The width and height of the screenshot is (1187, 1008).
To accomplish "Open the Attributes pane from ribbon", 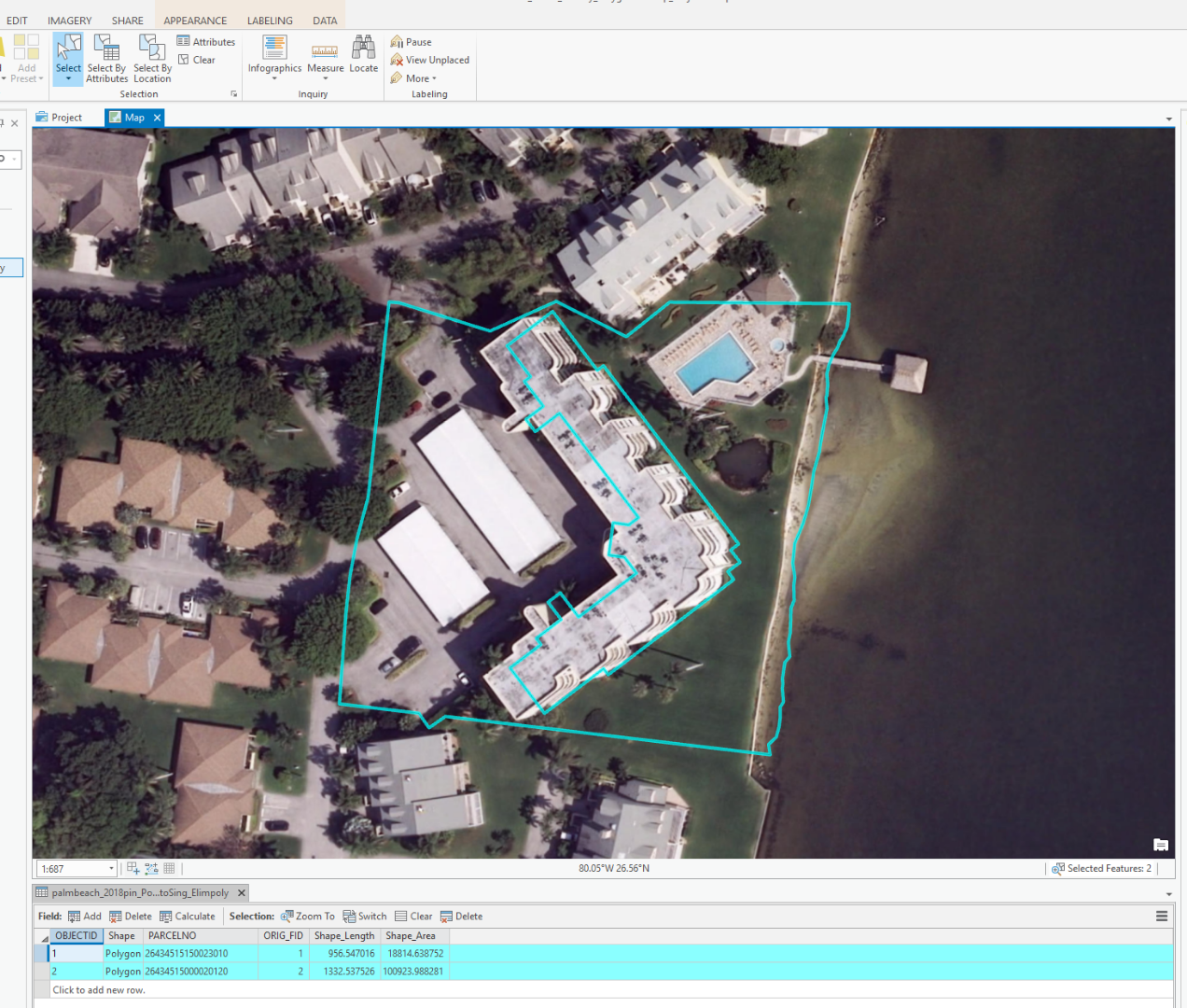I will [206, 42].
